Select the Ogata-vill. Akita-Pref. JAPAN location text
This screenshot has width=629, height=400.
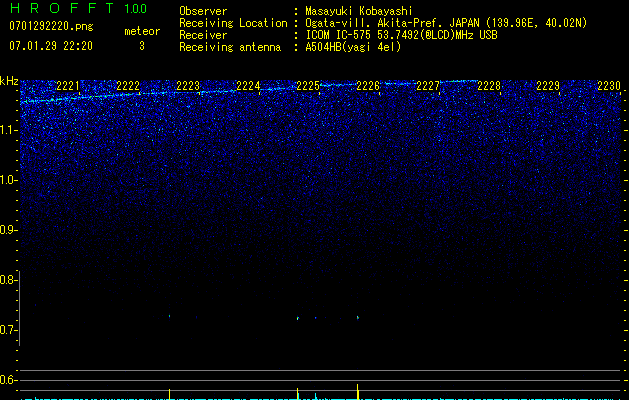pos(446,23)
